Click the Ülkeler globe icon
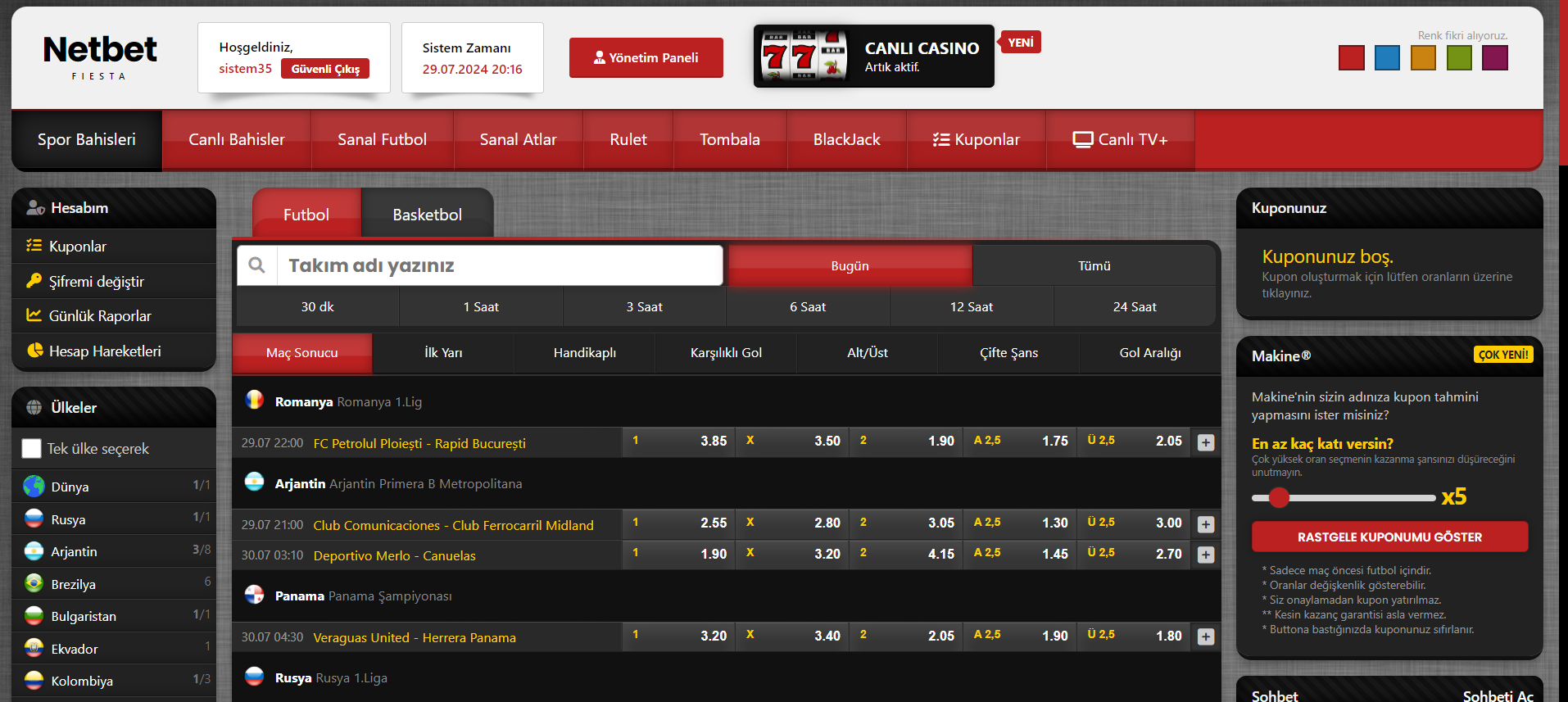 pyautogui.click(x=34, y=407)
